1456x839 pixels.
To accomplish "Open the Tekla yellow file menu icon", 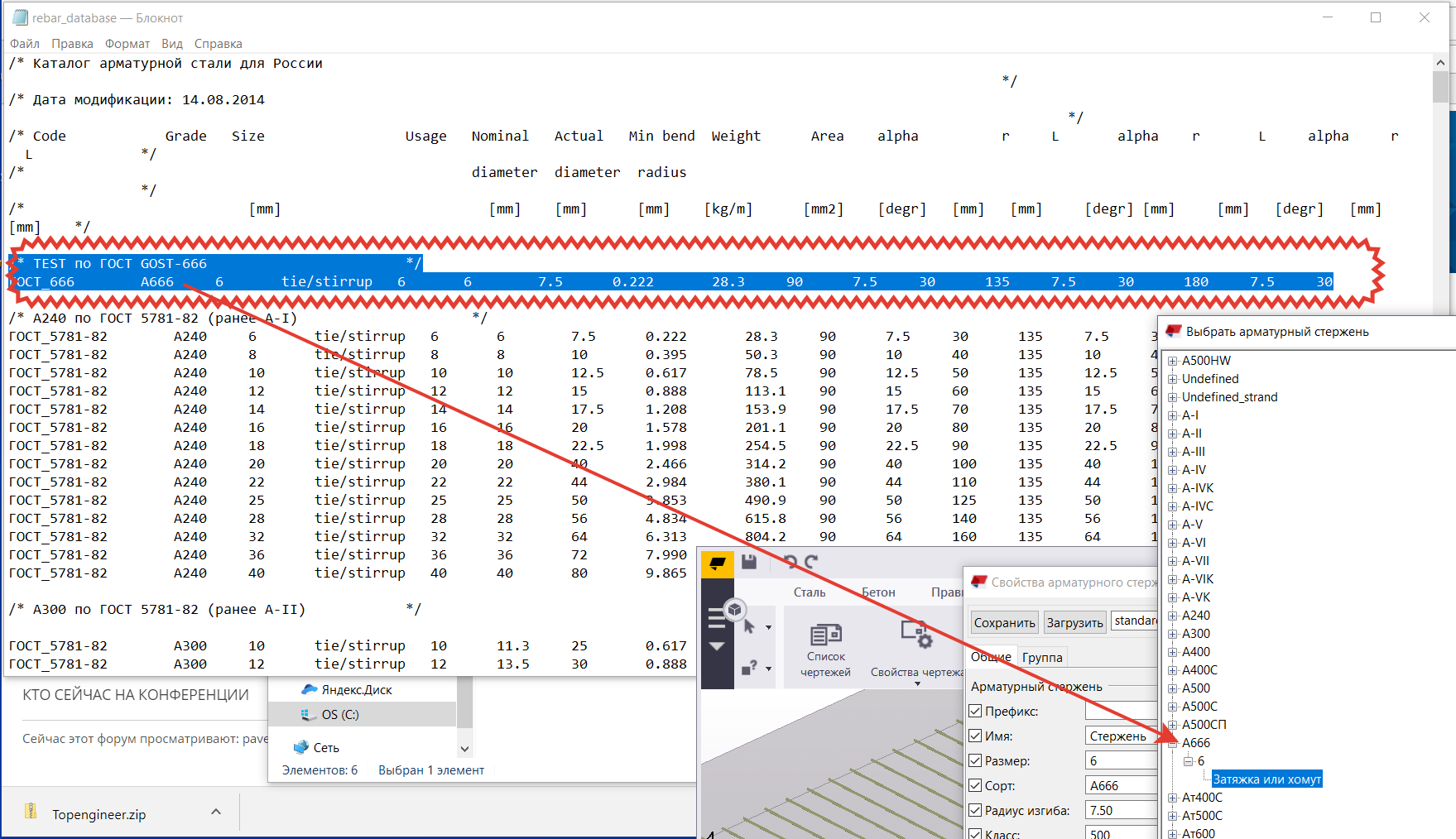I will tap(718, 563).
